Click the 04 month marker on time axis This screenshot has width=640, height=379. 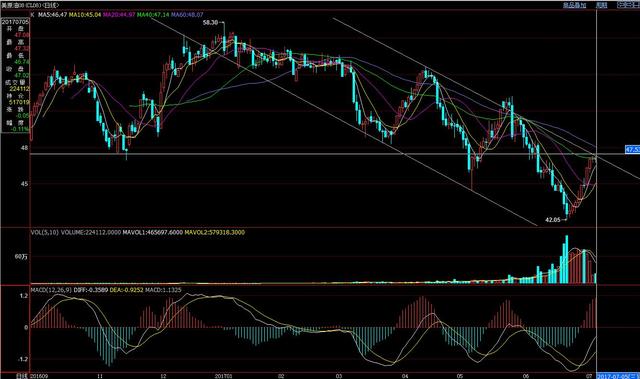click(x=405, y=376)
